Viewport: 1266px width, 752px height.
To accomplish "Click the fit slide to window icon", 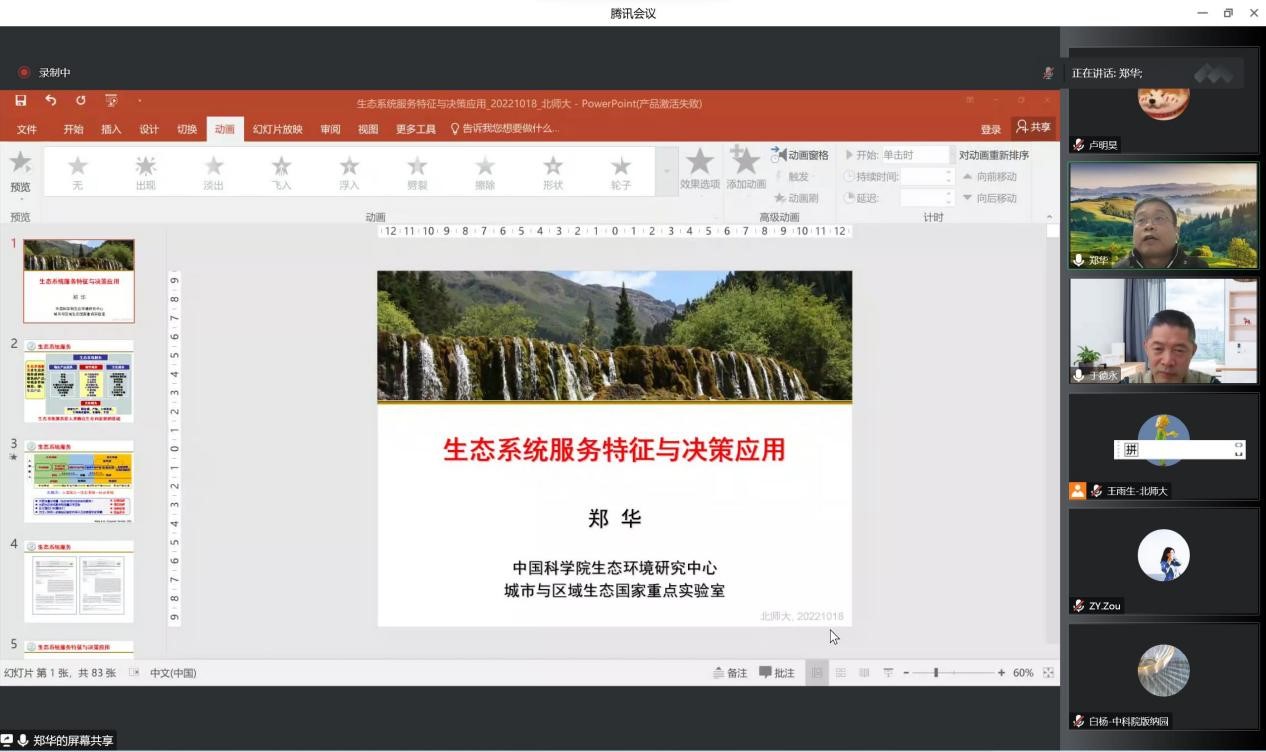I will (1048, 673).
